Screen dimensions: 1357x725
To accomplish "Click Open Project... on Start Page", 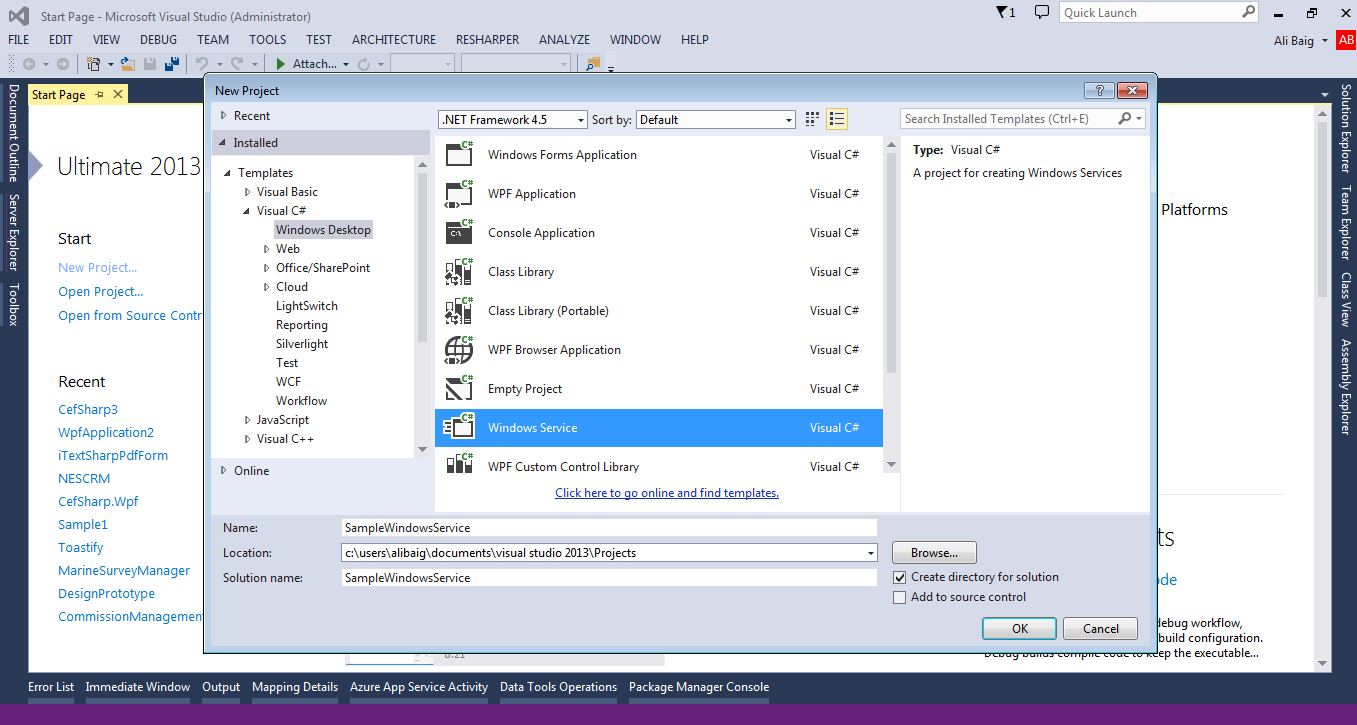I will tap(100, 291).
